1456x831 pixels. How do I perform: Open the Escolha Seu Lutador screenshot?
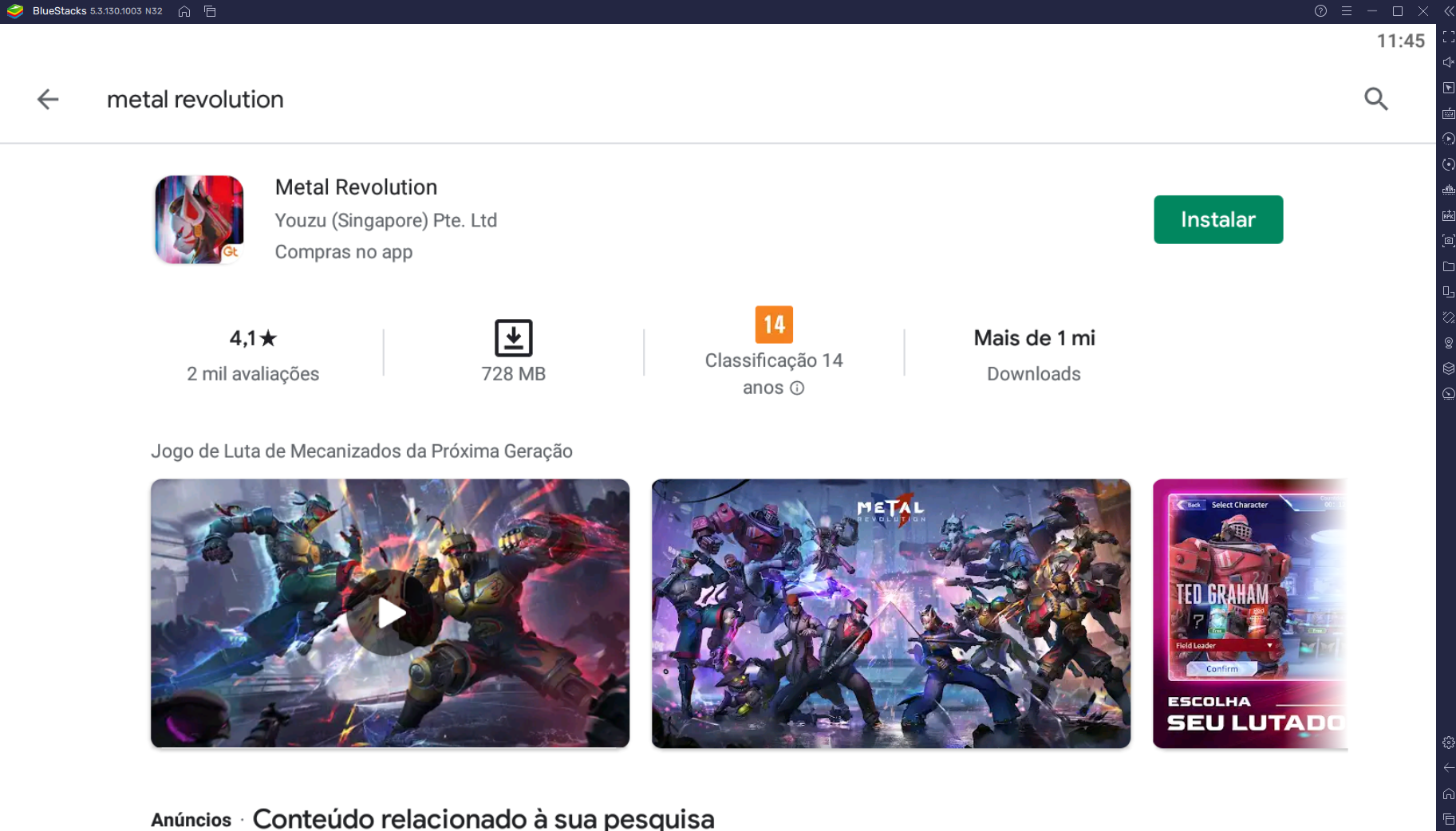point(1249,613)
